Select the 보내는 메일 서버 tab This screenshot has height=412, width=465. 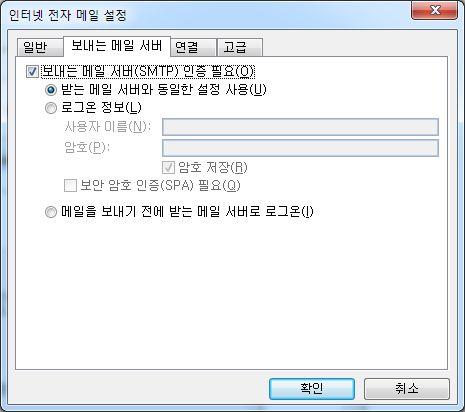(117, 46)
